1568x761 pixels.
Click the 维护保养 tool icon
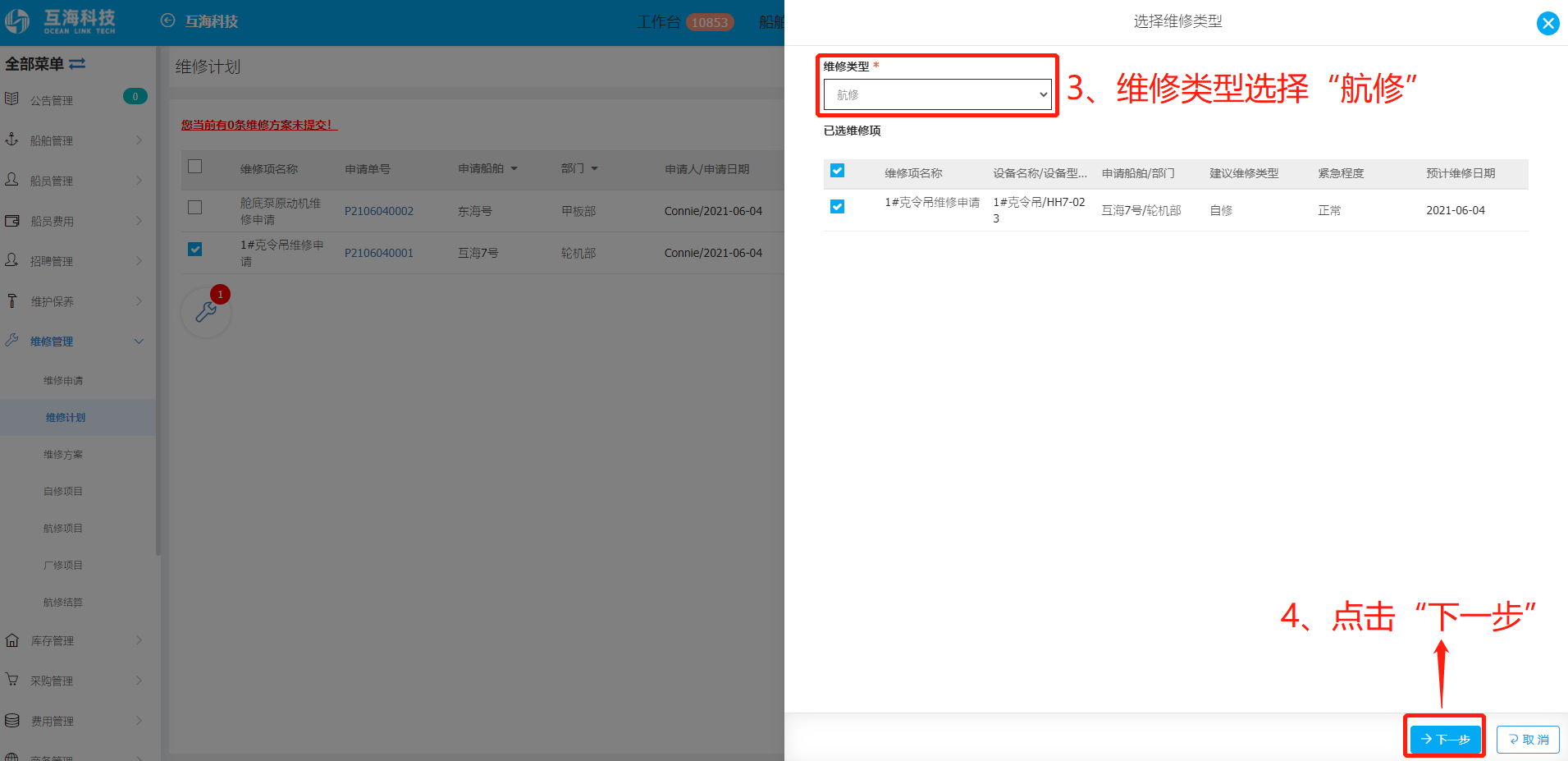[11, 300]
